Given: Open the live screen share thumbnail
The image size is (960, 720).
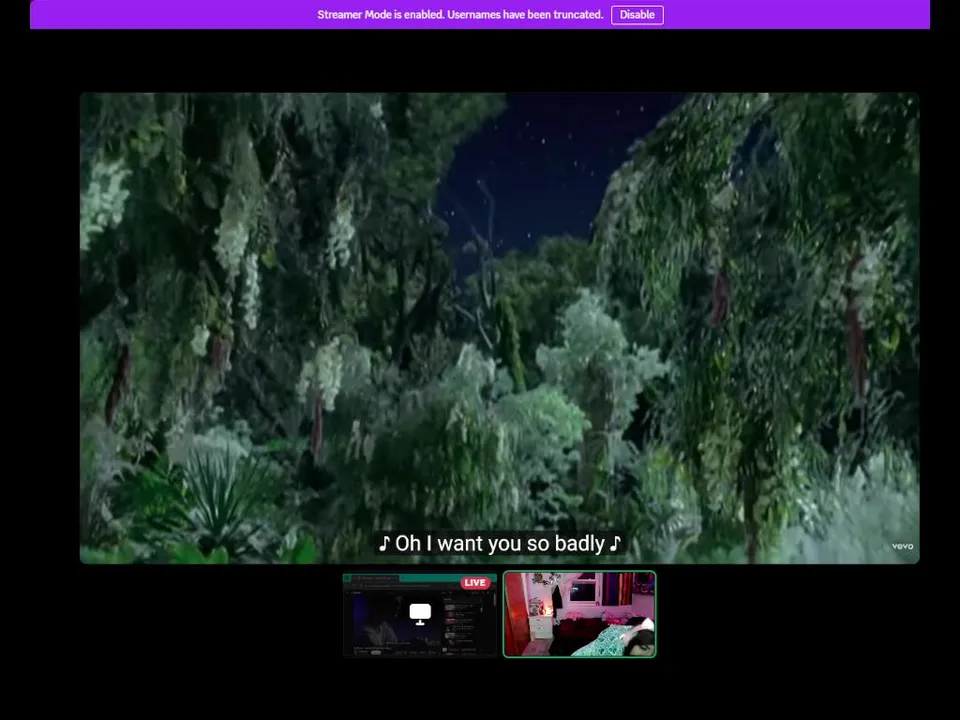Looking at the screenshot, I should [x=420, y=614].
